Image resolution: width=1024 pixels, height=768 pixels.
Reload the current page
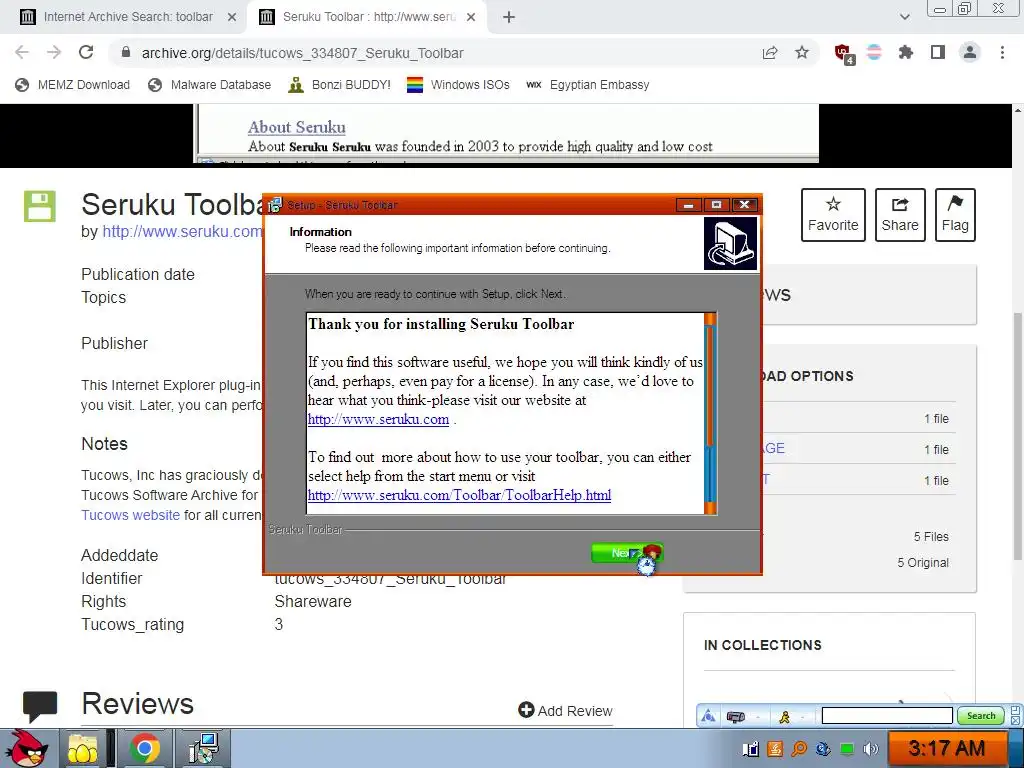click(86, 52)
